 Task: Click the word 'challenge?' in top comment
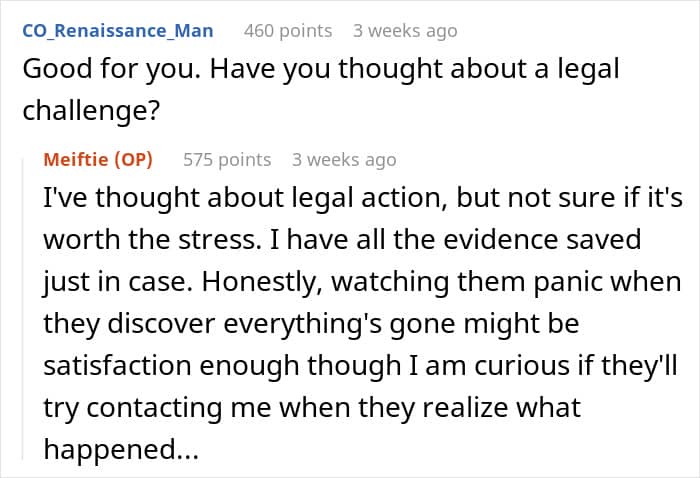pyautogui.click(x=91, y=110)
